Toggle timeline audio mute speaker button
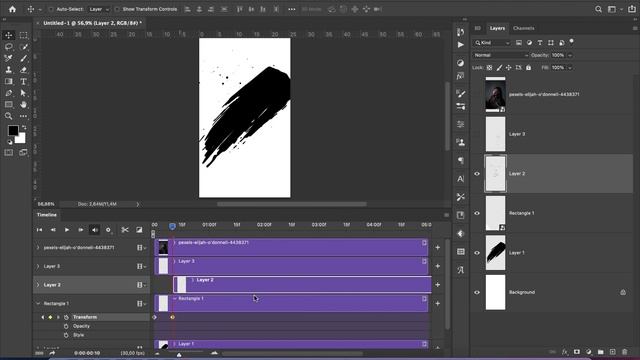Image resolution: width=640 pixels, height=360 pixels. coord(94,230)
